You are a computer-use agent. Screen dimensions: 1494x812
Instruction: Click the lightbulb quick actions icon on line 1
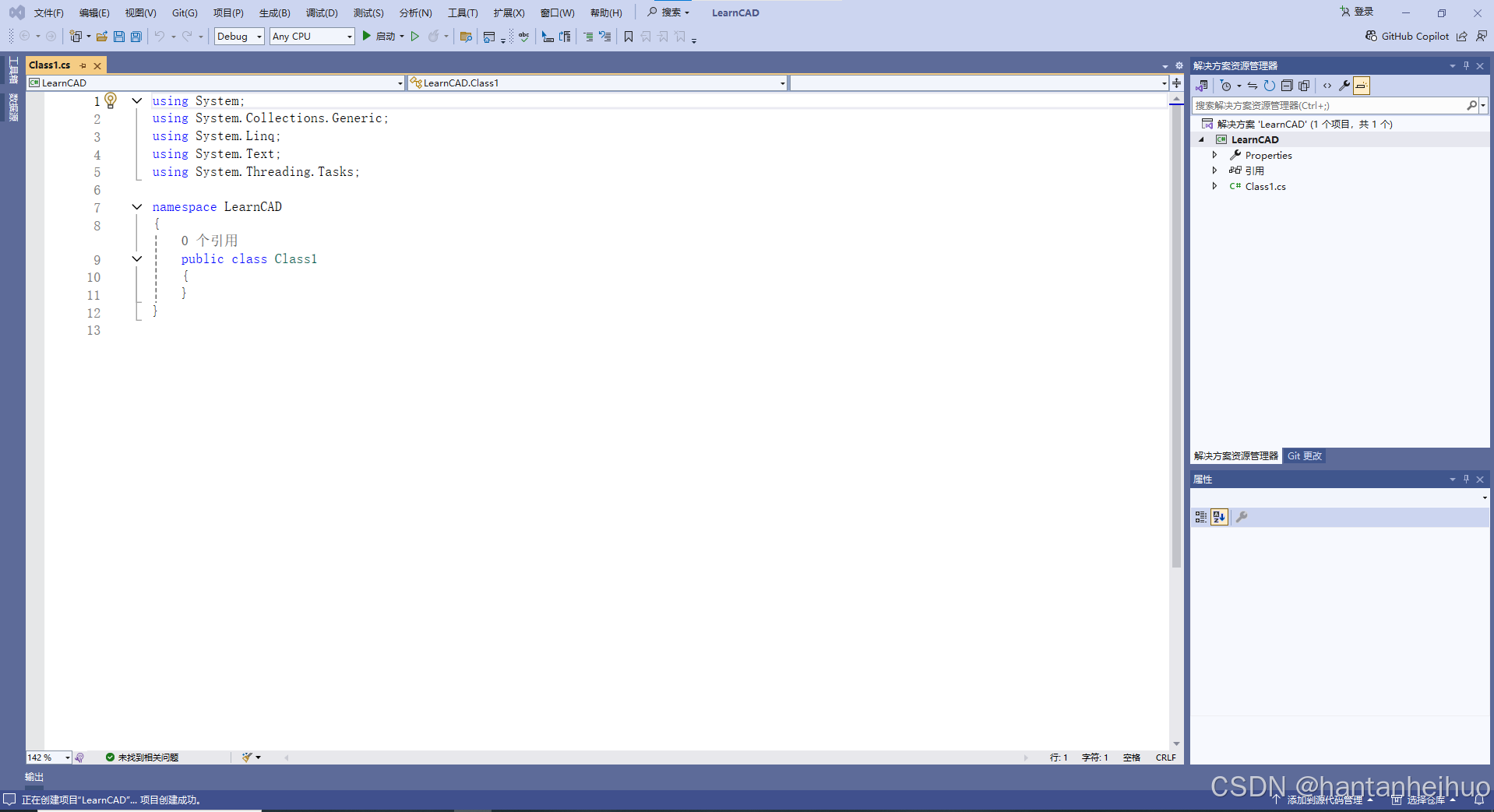pyautogui.click(x=111, y=100)
